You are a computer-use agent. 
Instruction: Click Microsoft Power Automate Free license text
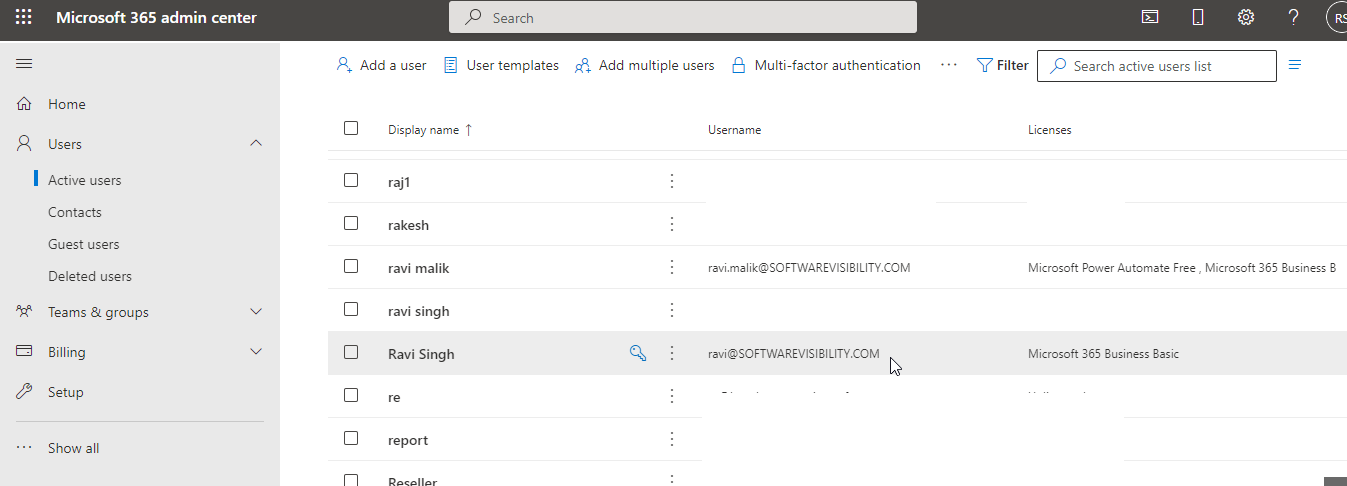[1112, 268]
